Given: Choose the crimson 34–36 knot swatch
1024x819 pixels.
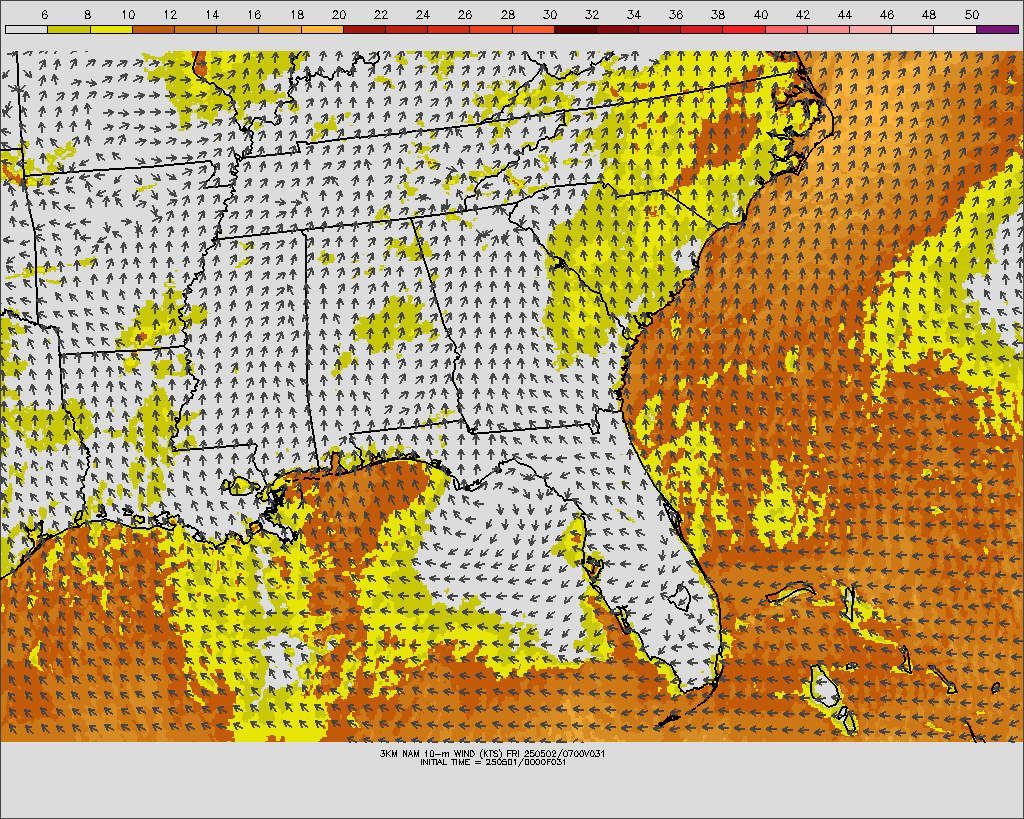Looking at the screenshot, I should (x=660, y=29).
